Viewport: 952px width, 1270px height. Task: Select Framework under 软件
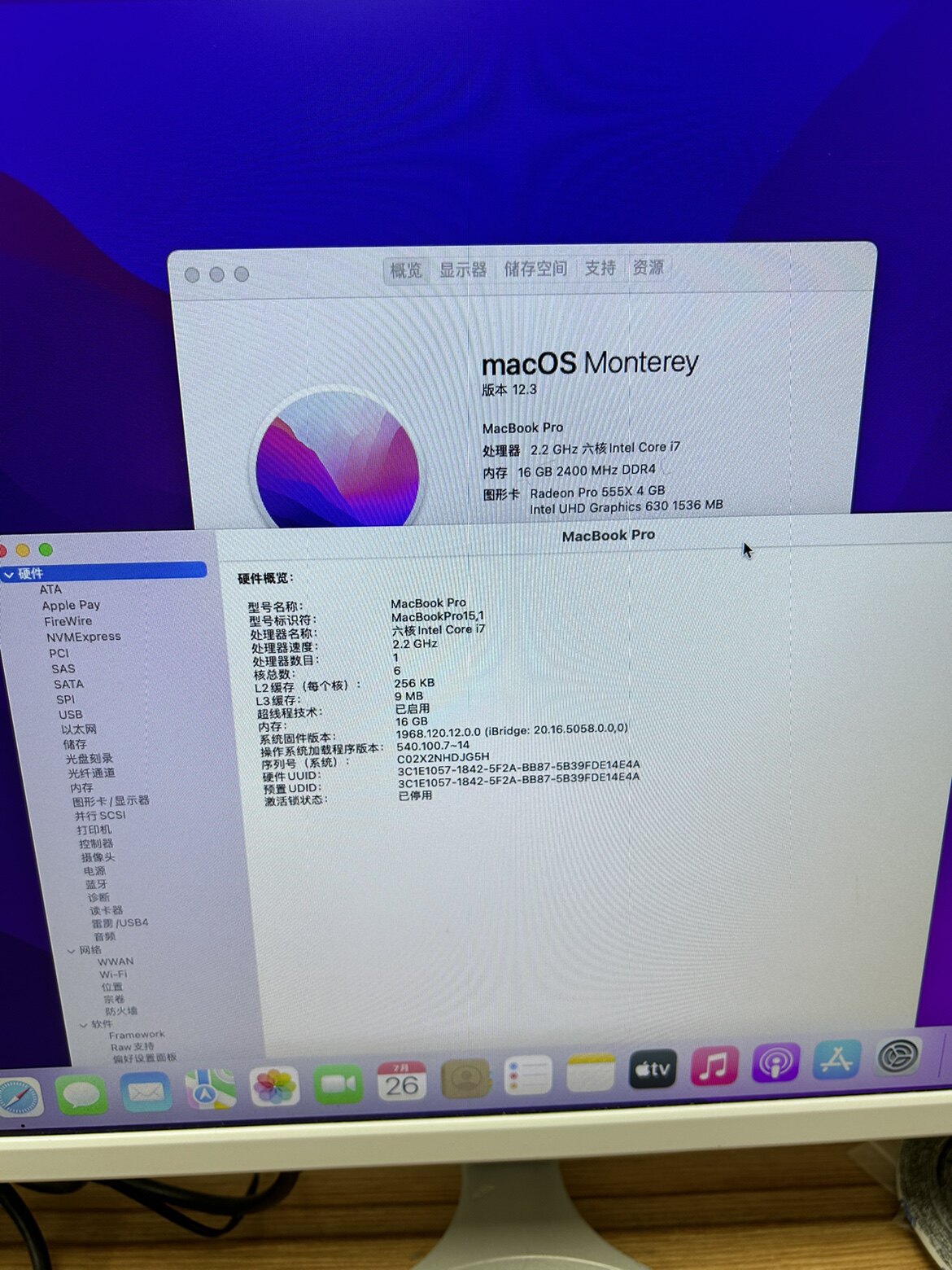coord(137,1035)
